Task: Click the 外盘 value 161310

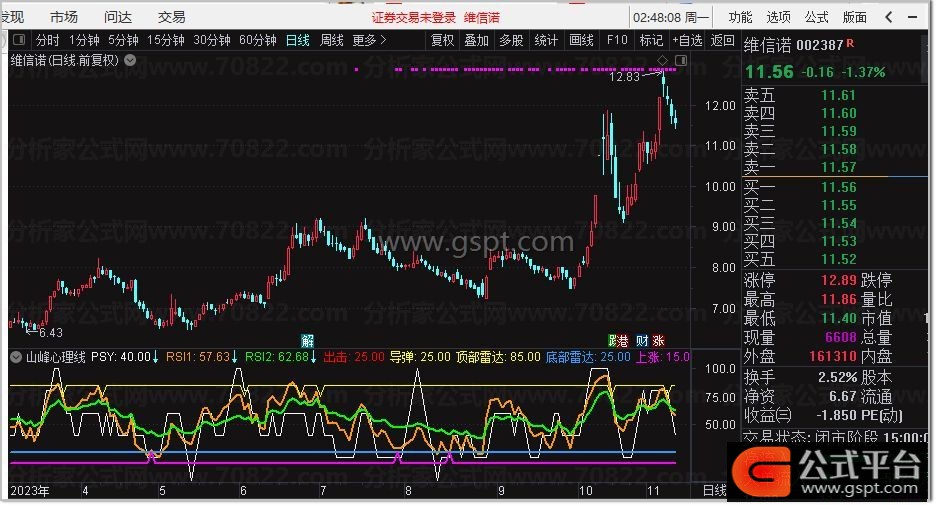Action: point(833,357)
